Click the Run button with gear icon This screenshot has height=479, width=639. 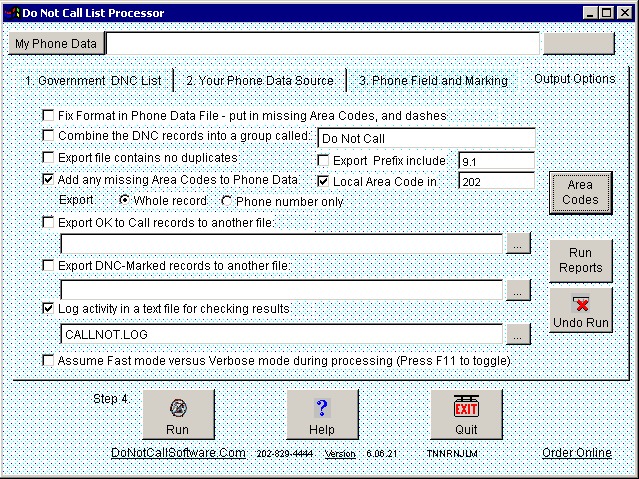(178, 414)
